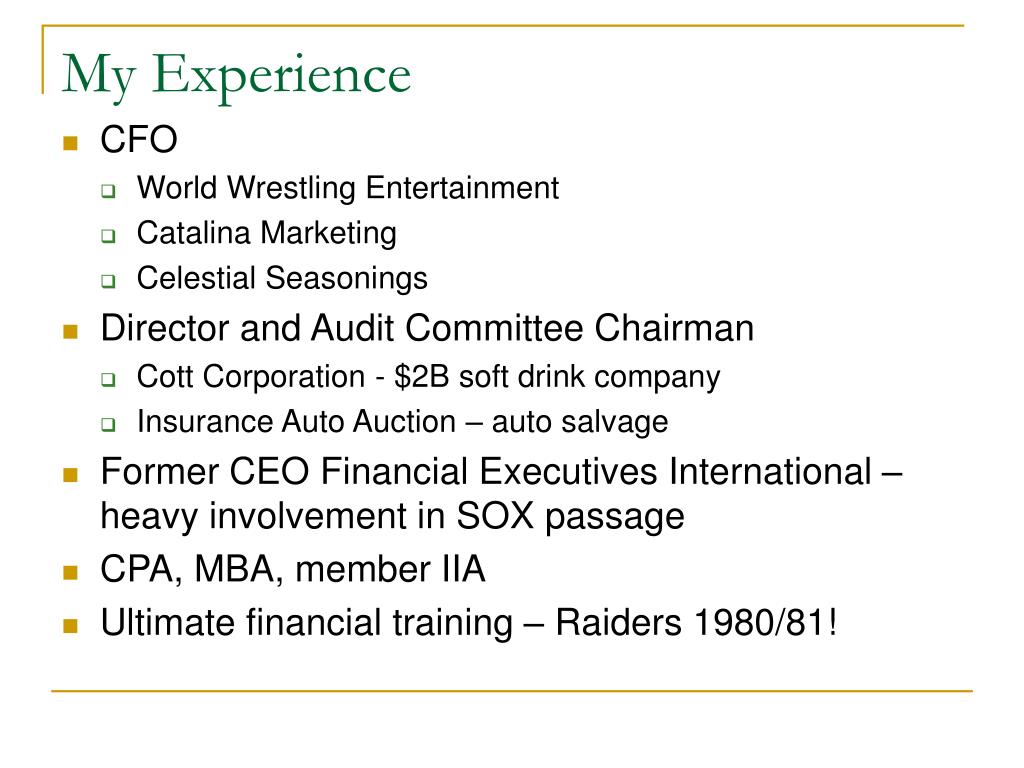Click the square bullet beside CFO
This screenshot has height=768, width=1024.
(x=71, y=142)
